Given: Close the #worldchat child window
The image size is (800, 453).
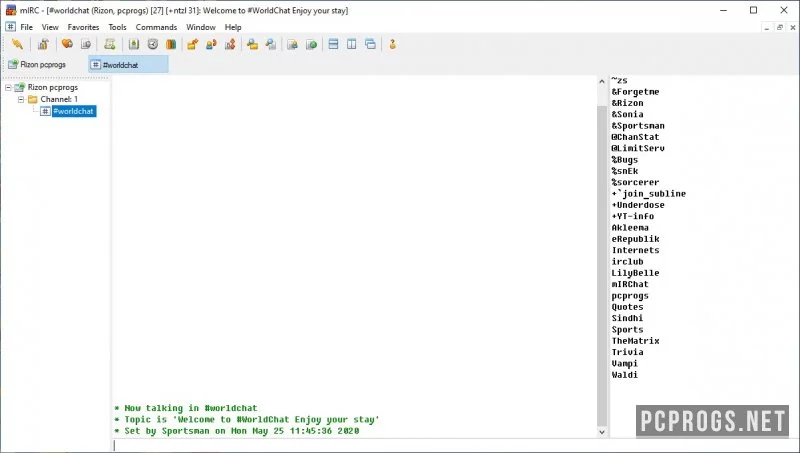Looking at the screenshot, I should 793,28.
